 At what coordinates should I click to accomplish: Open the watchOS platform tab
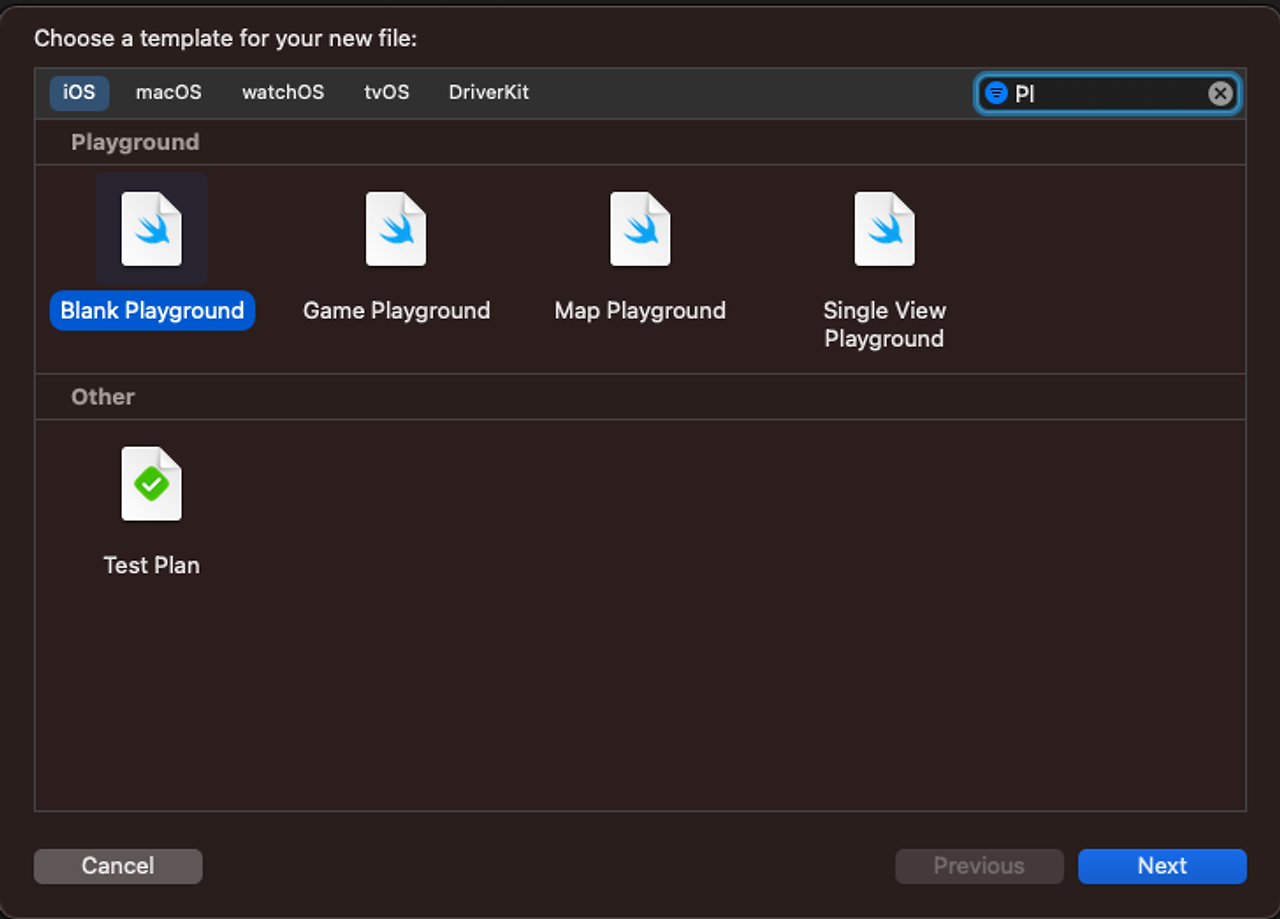(283, 92)
